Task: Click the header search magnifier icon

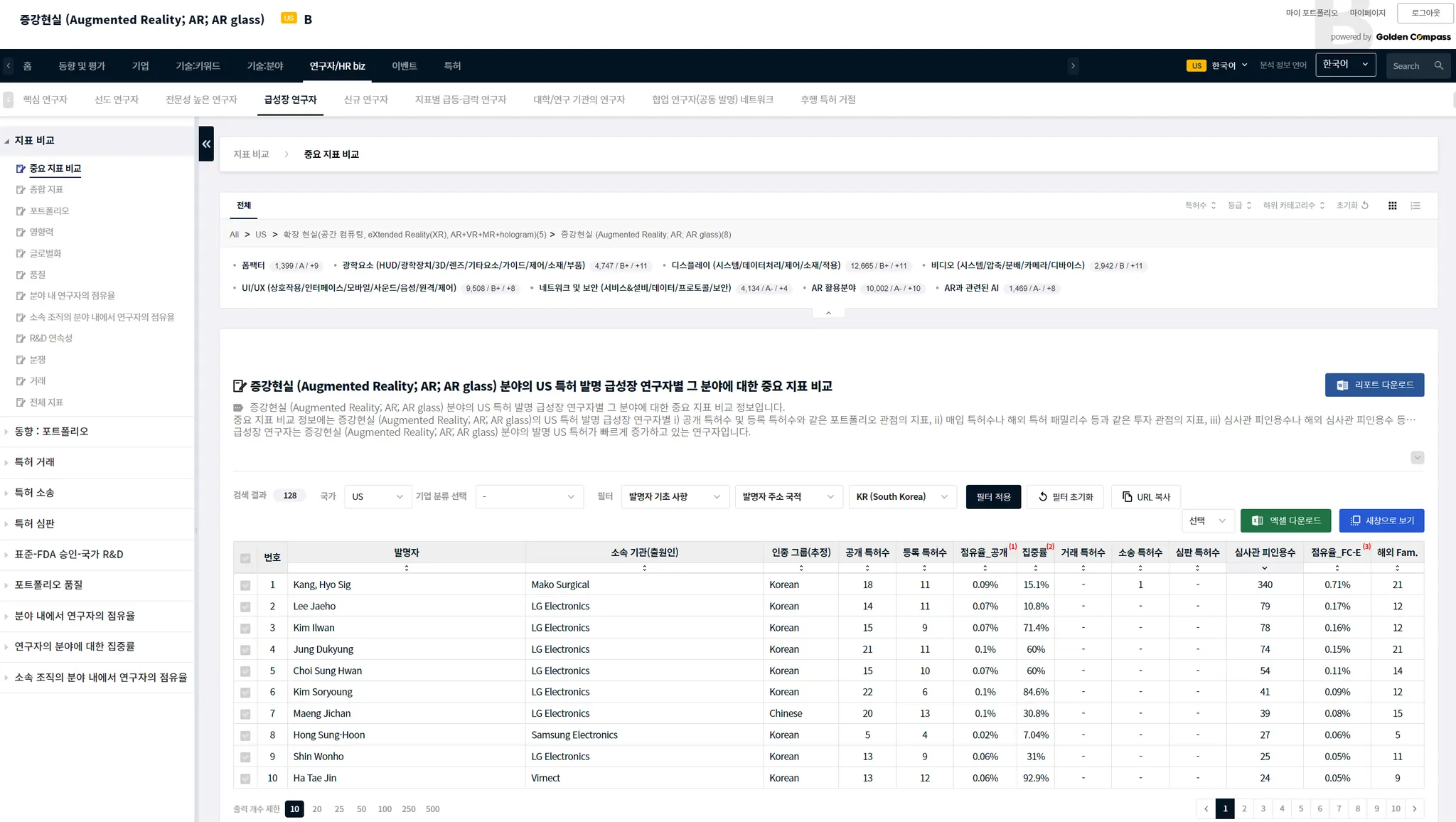Action: pyautogui.click(x=1438, y=65)
